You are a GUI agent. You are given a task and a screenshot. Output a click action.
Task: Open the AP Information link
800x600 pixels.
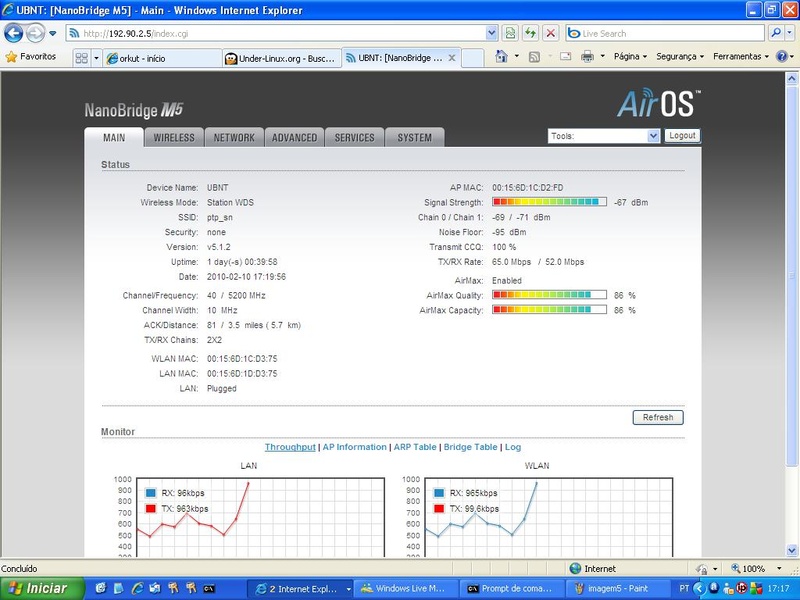[355, 447]
